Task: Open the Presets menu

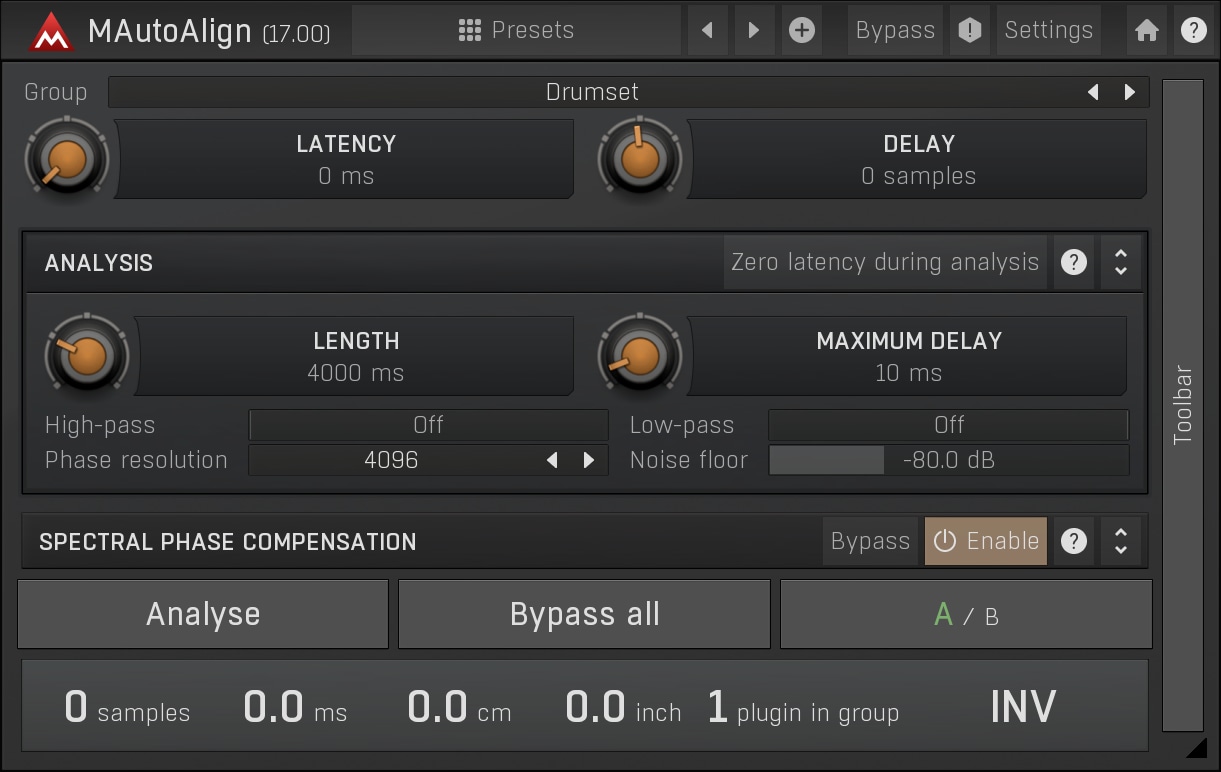Action: pos(516,30)
